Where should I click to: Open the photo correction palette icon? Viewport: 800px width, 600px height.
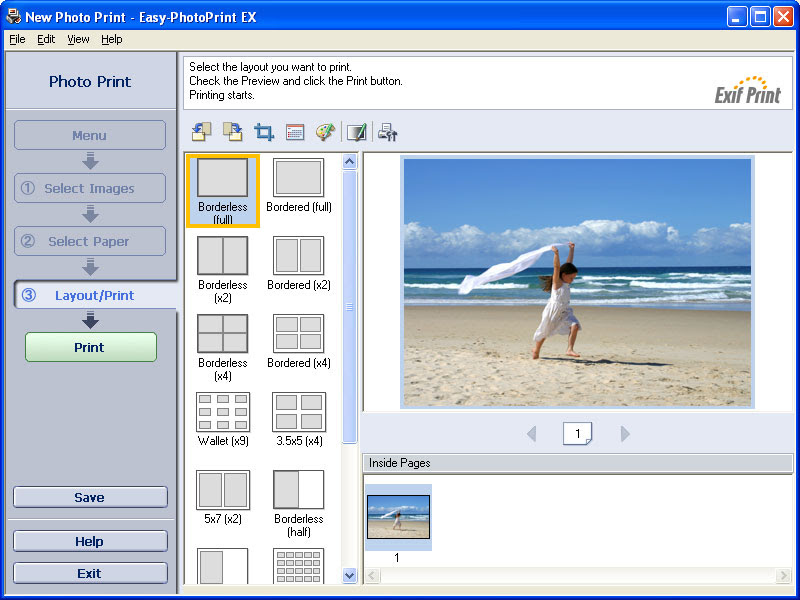pyautogui.click(x=326, y=132)
